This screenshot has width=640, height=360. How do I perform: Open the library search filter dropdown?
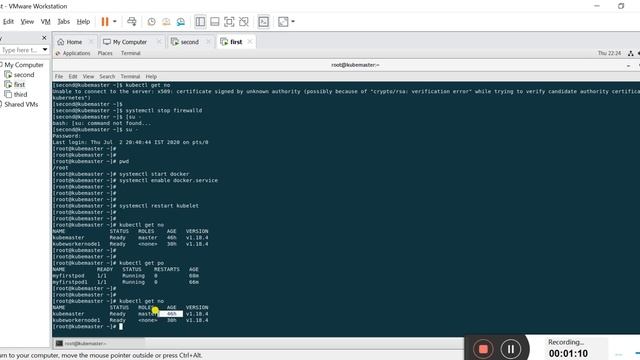click(x=45, y=50)
